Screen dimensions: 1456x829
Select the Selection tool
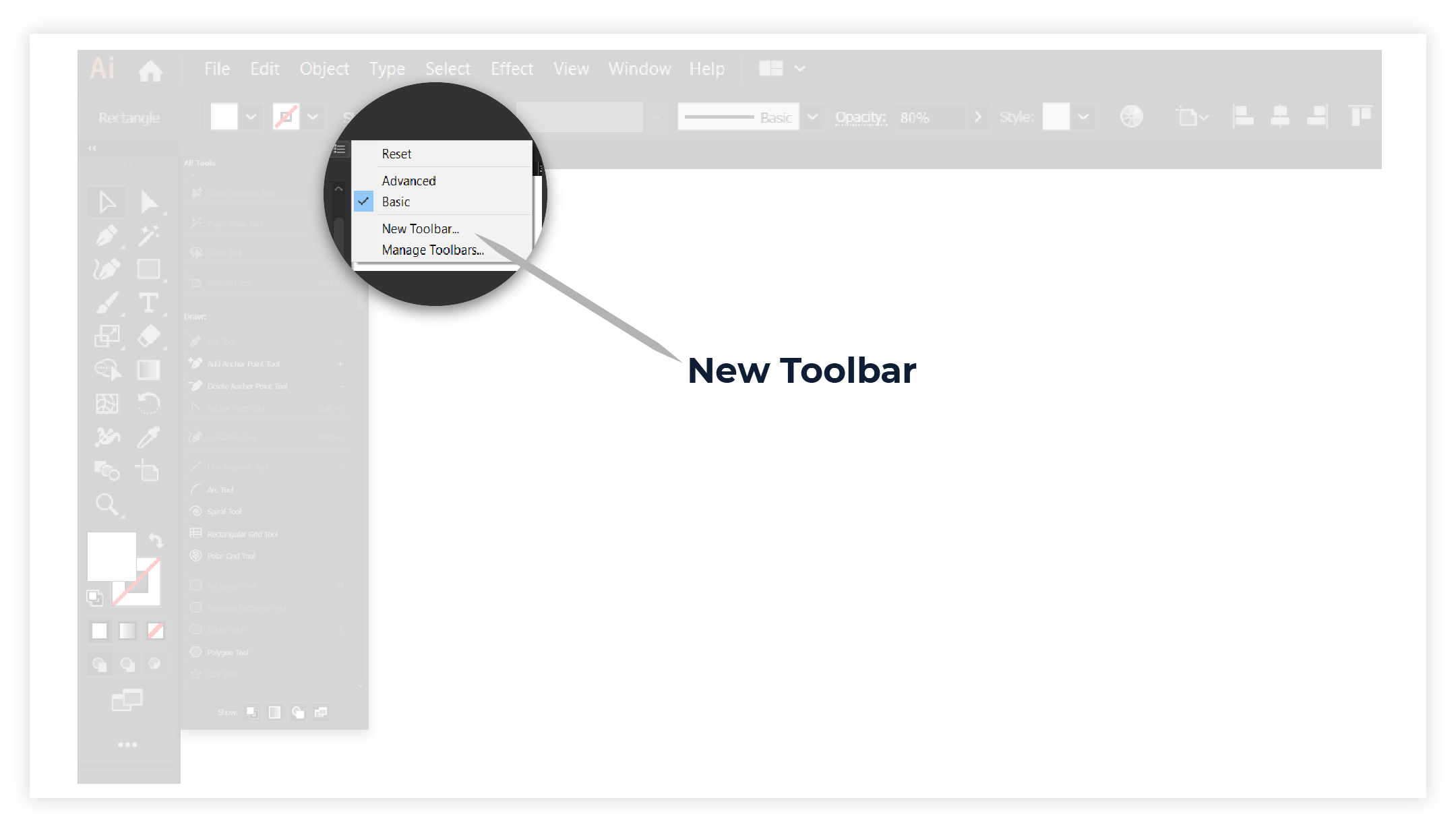click(107, 202)
